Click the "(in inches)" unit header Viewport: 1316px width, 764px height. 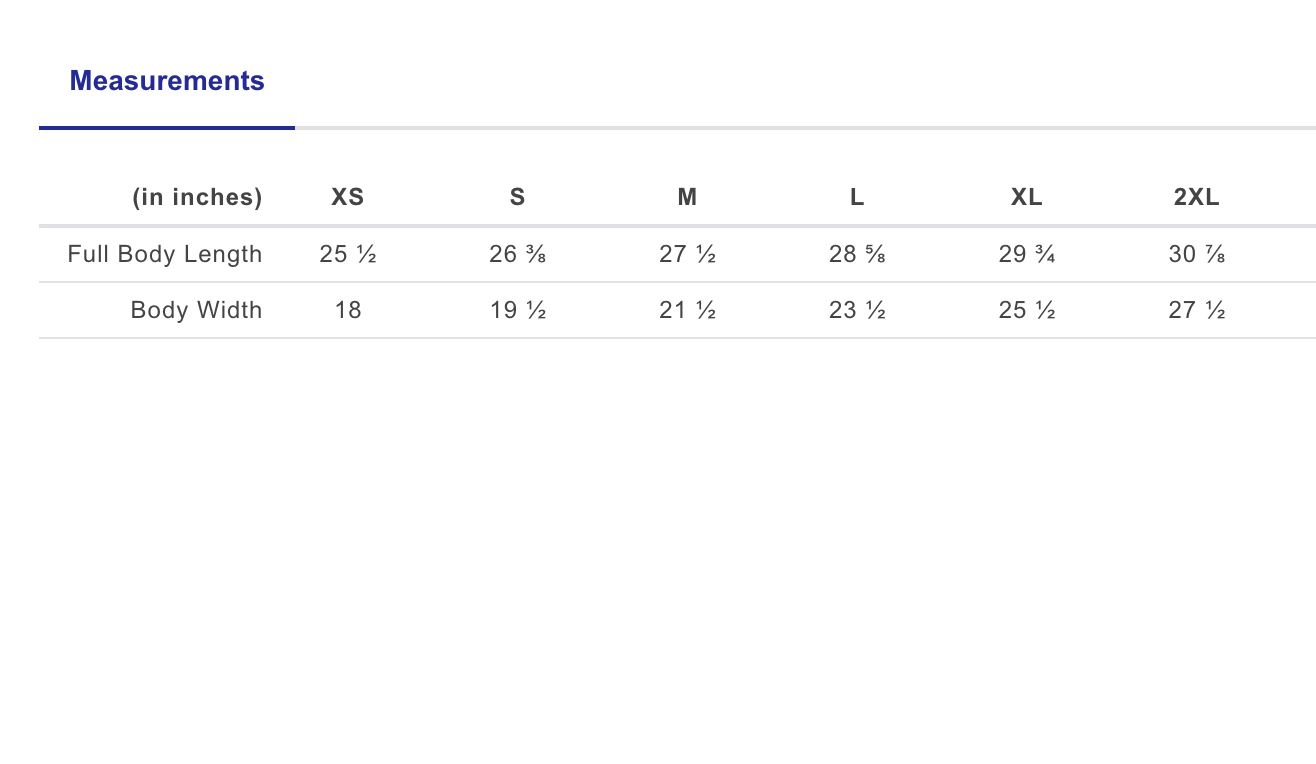197,197
